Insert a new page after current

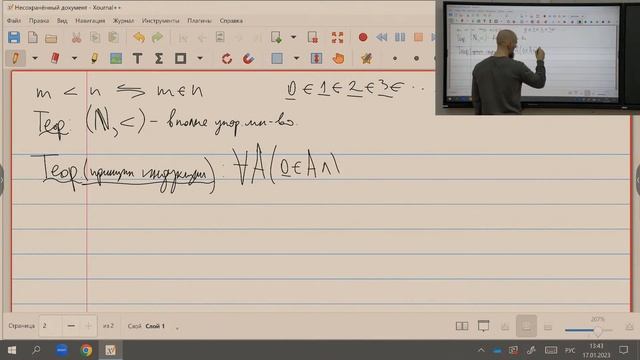click(276, 38)
